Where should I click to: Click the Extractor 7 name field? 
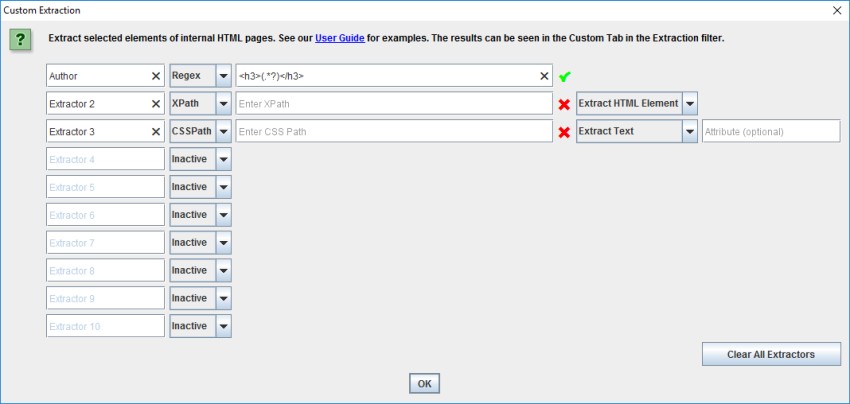click(x=105, y=242)
